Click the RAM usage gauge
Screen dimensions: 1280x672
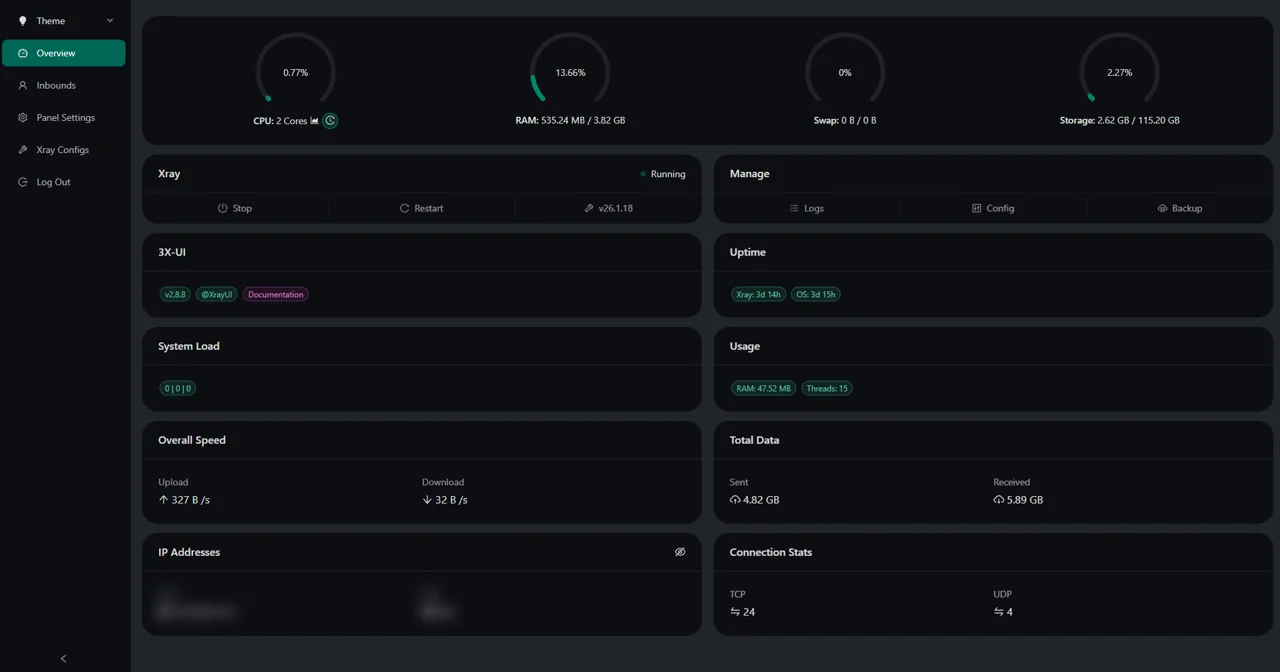pyautogui.click(x=570, y=72)
